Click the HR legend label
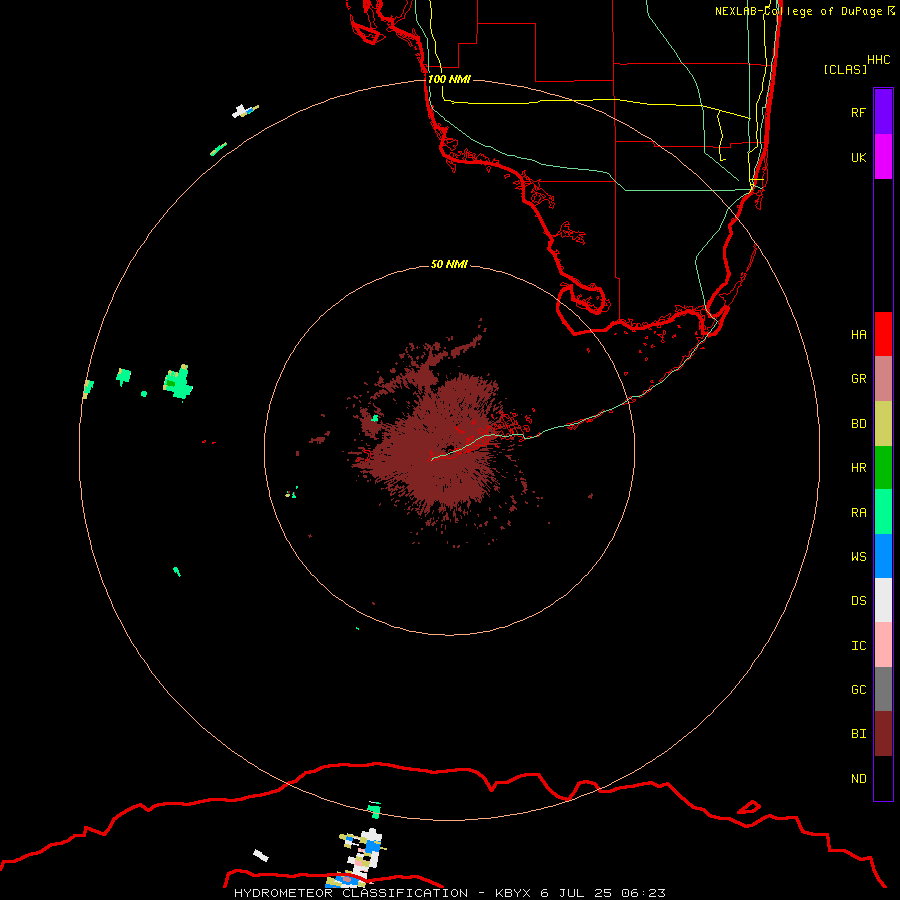 pos(858,468)
